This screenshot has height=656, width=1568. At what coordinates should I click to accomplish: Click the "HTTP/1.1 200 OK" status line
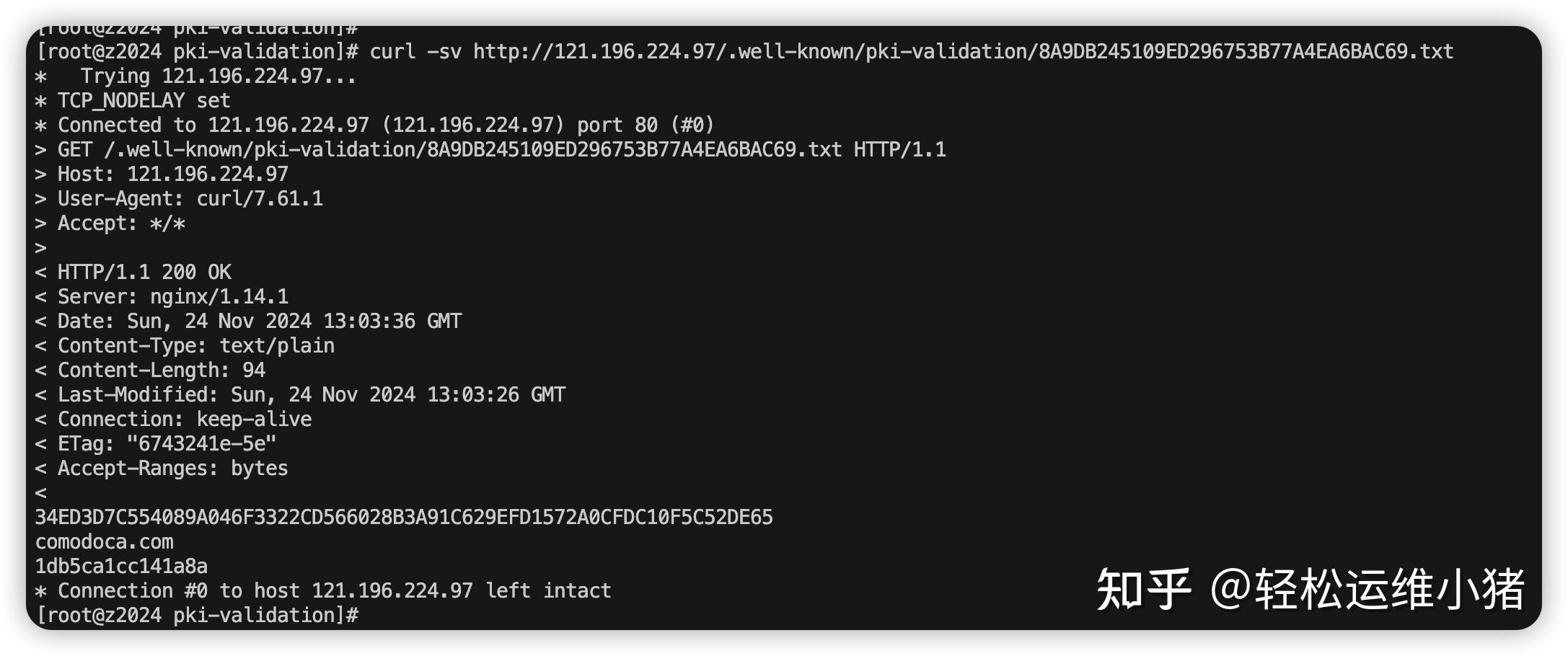[x=144, y=272]
